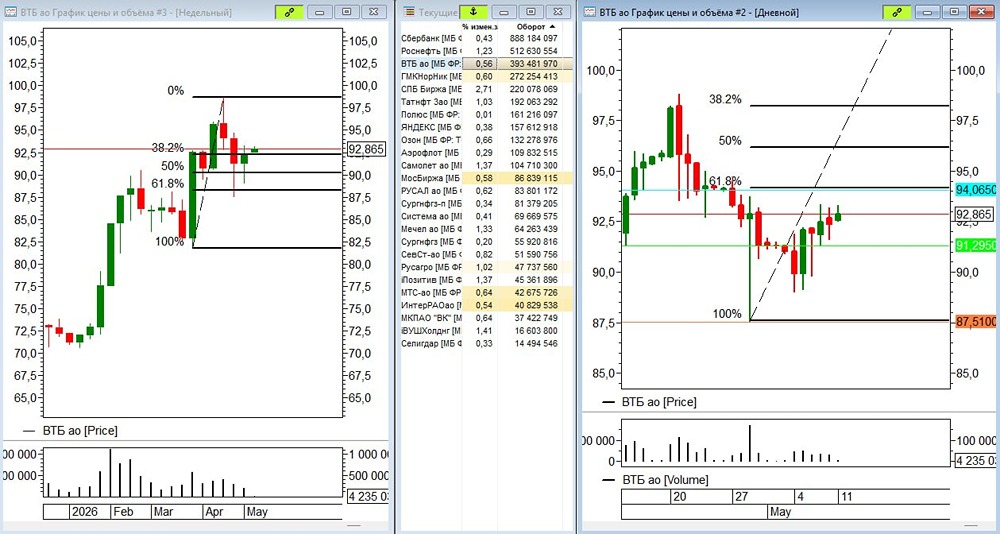Click the cyan 94,0650 price label

[977, 189]
